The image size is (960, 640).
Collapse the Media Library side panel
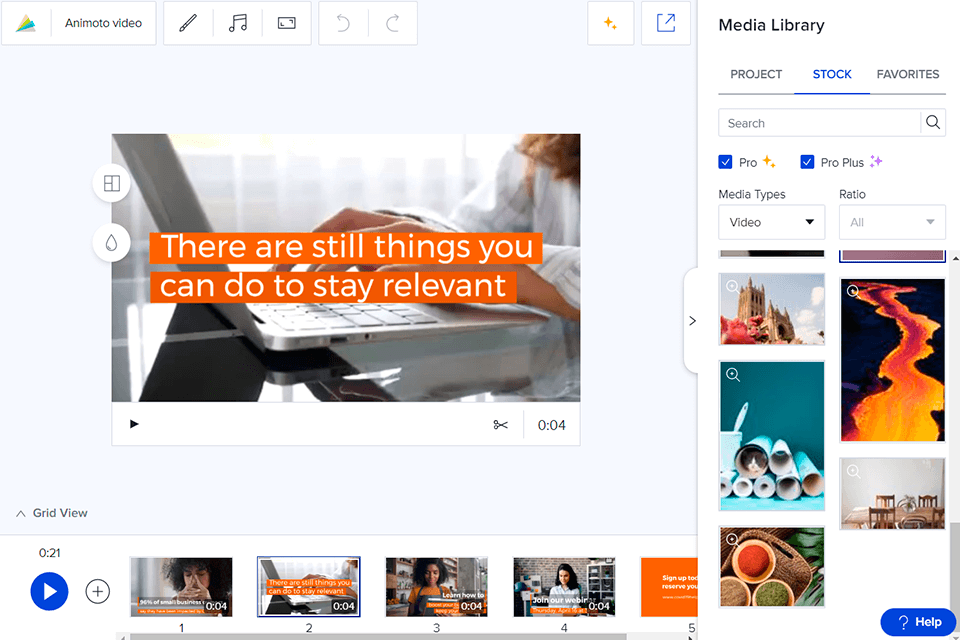(692, 320)
